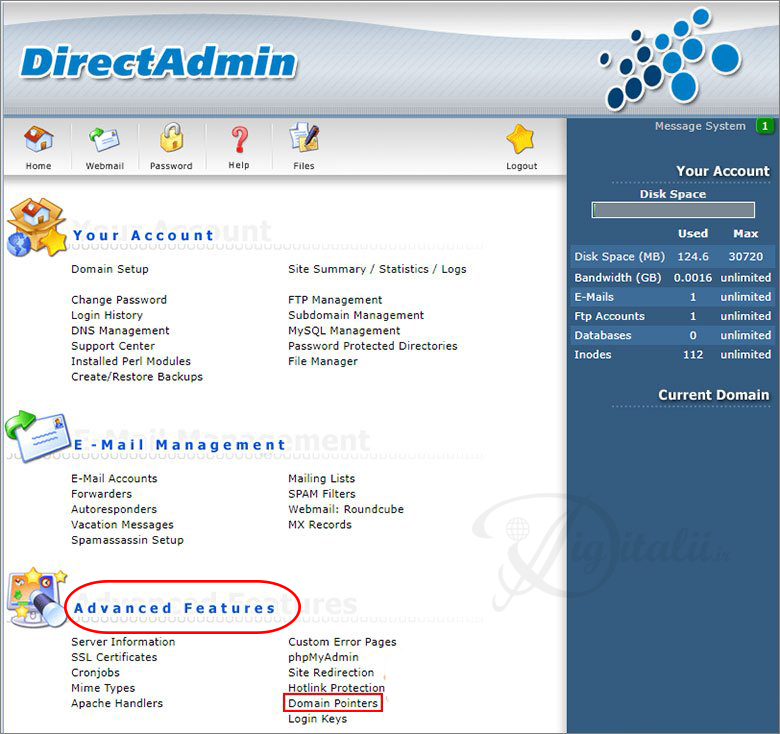Open MX Records
The height and width of the screenshot is (734, 780).
(x=320, y=525)
